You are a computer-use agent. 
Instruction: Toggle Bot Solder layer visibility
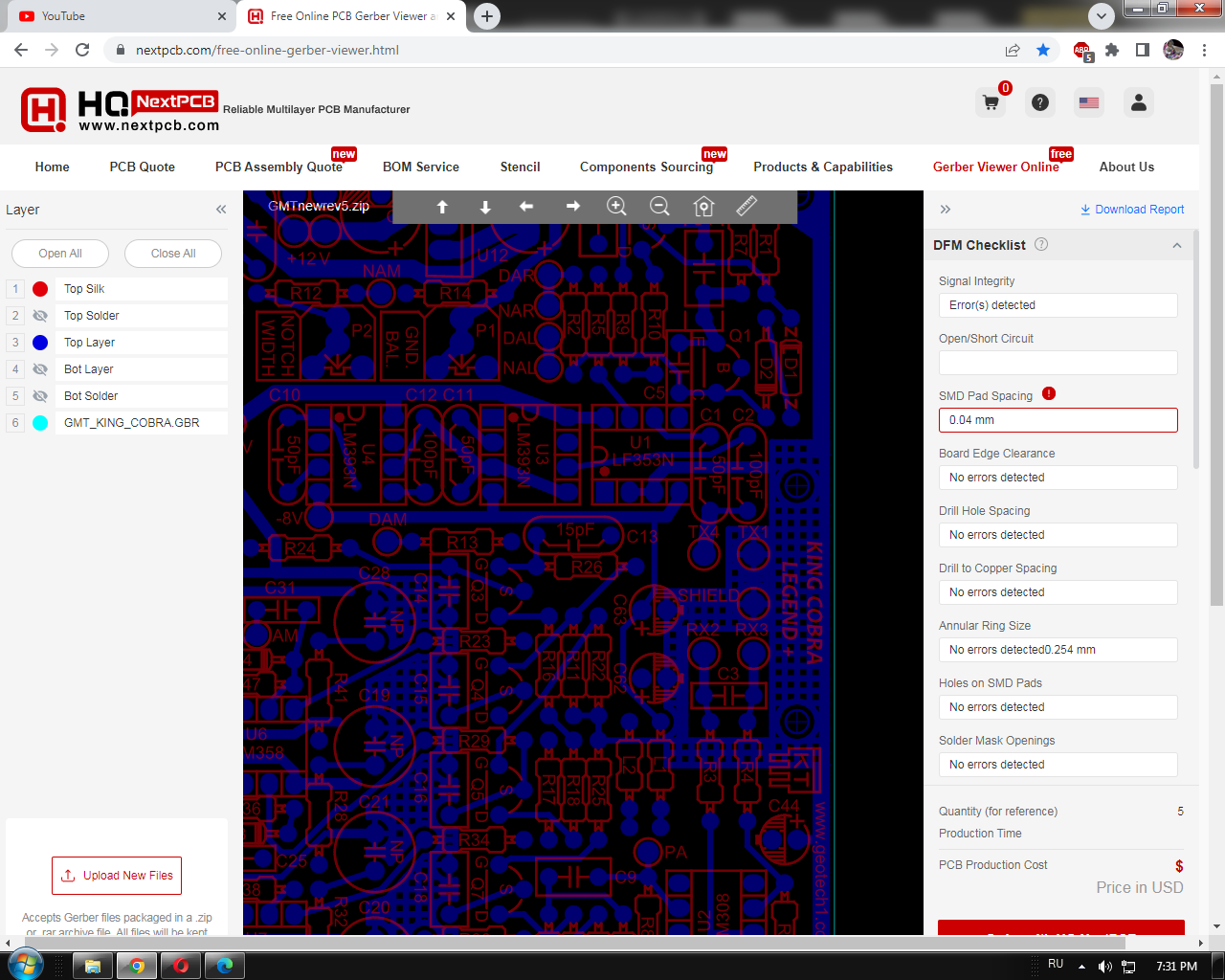(40, 396)
